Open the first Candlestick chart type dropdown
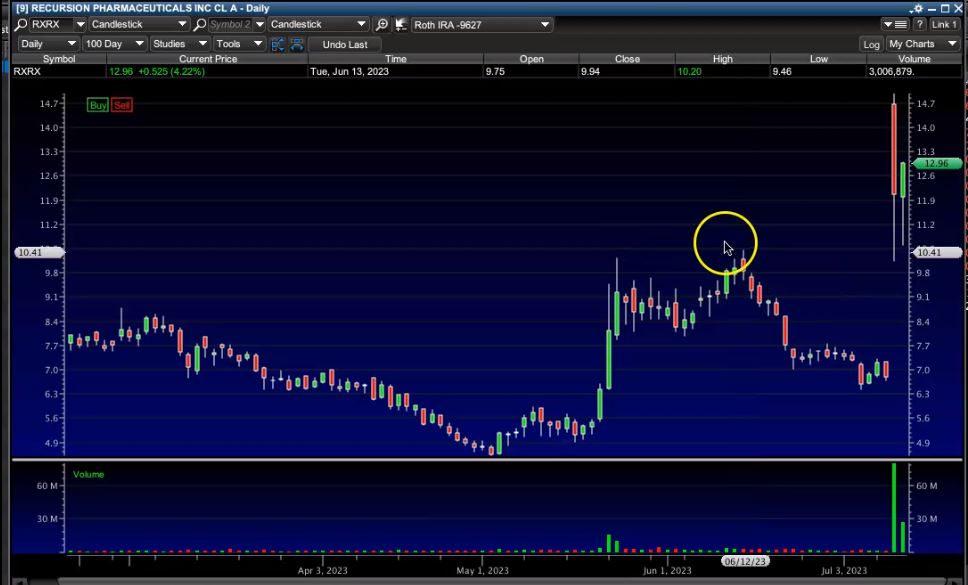The image size is (968, 585). [x=138, y=25]
